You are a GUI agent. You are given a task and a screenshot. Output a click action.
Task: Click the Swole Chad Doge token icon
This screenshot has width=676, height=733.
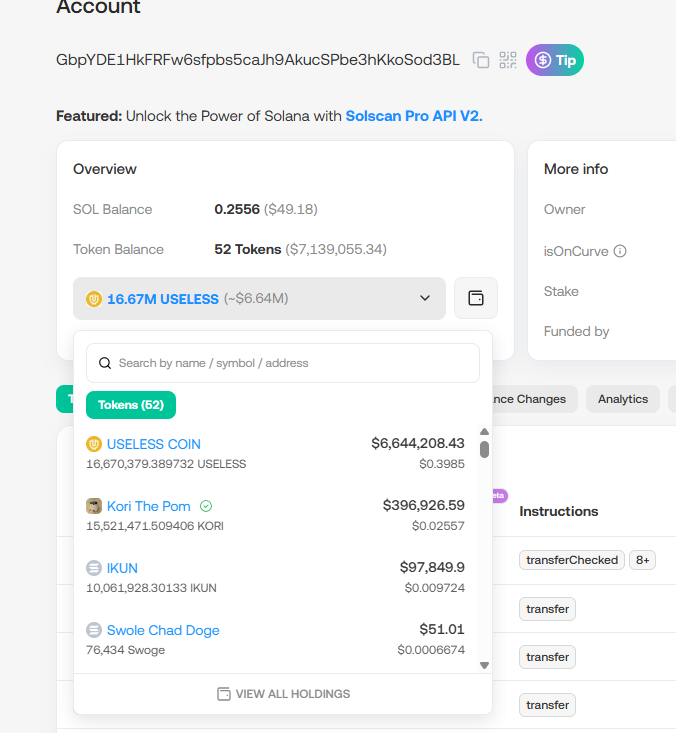94,630
